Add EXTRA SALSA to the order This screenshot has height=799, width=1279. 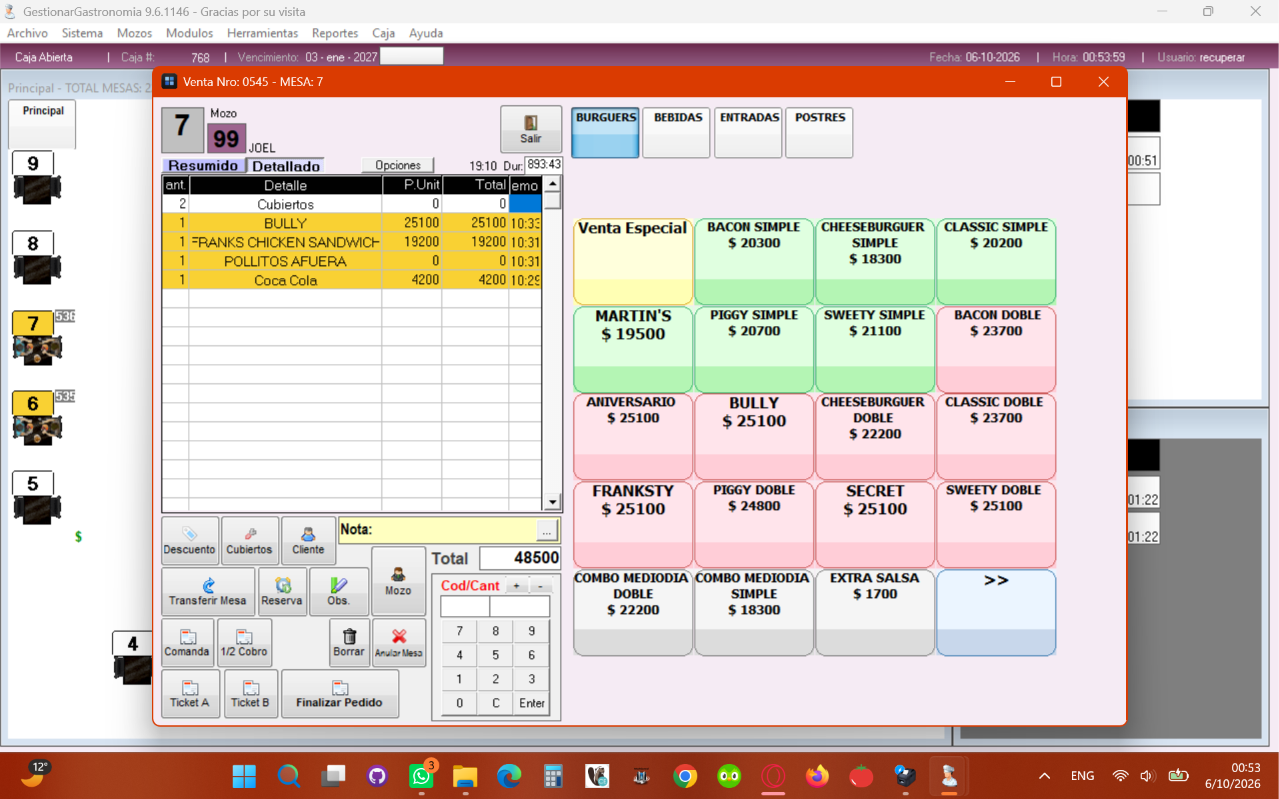[x=875, y=613]
